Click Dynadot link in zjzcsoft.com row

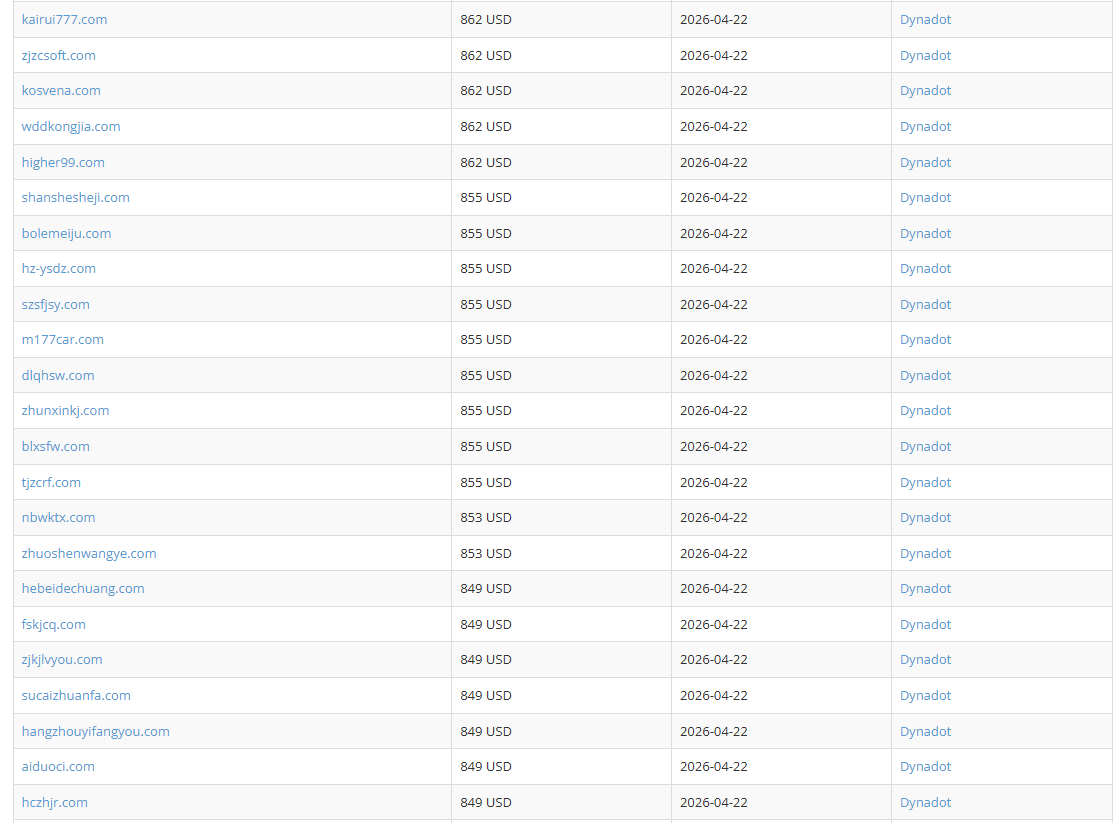pyautogui.click(x=925, y=55)
